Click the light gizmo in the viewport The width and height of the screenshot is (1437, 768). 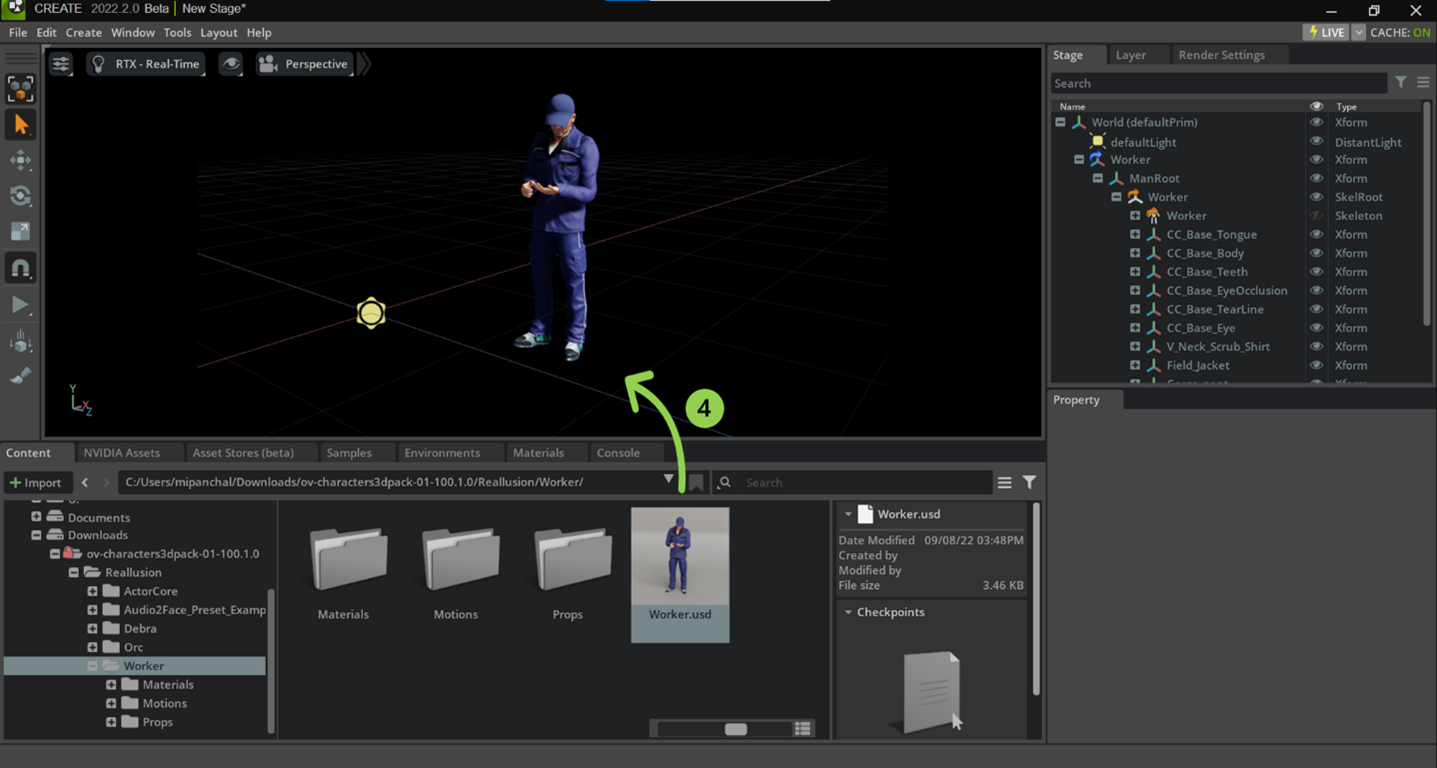coord(371,313)
